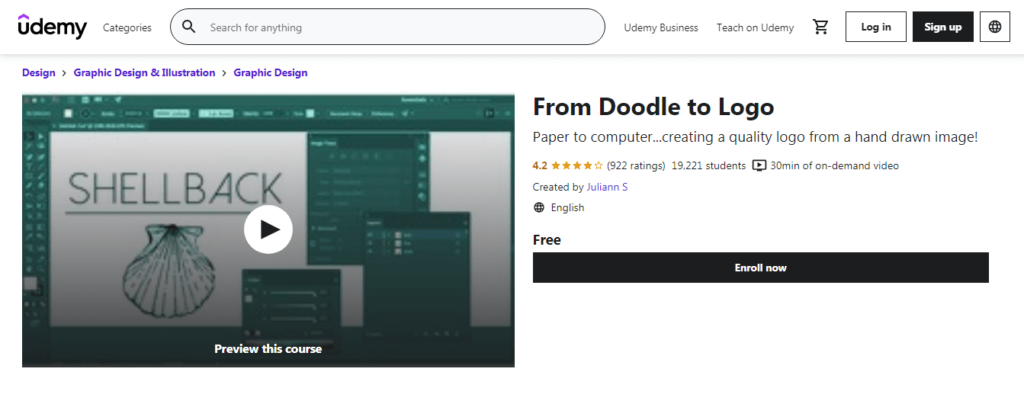Image resolution: width=1024 pixels, height=404 pixels.
Task: Go to Udemy Business
Action: 660,28
